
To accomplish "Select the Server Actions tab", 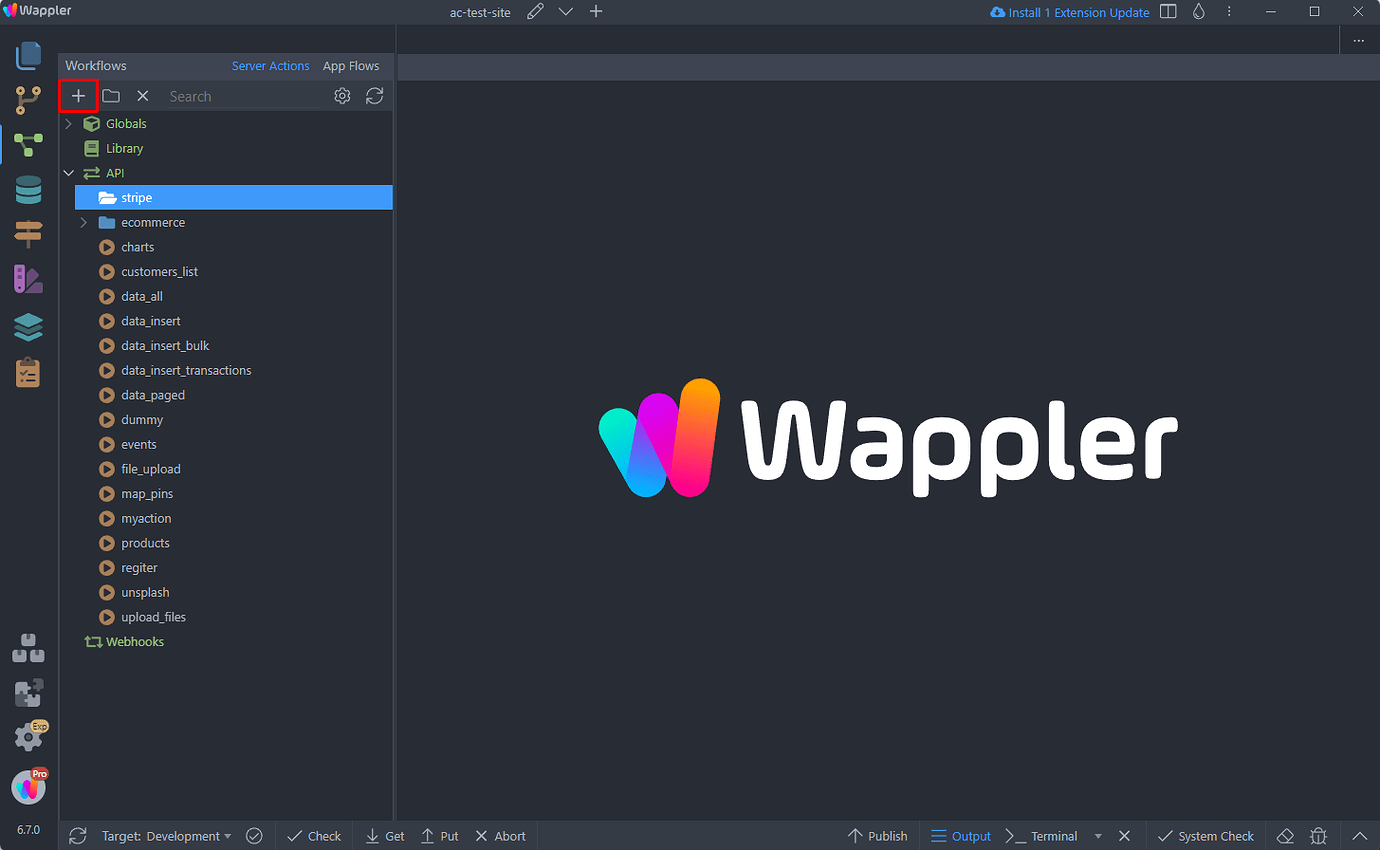I will tap(270, 65).
